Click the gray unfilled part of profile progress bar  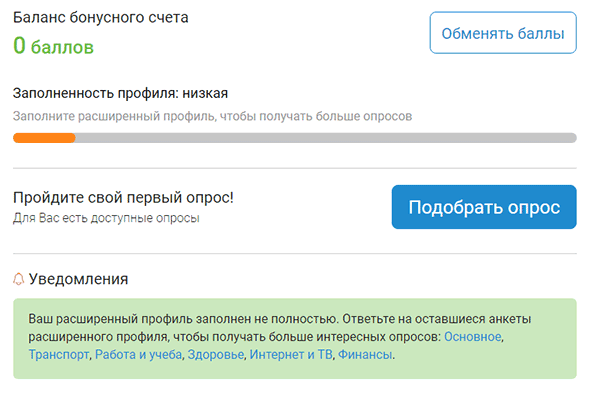326,138
